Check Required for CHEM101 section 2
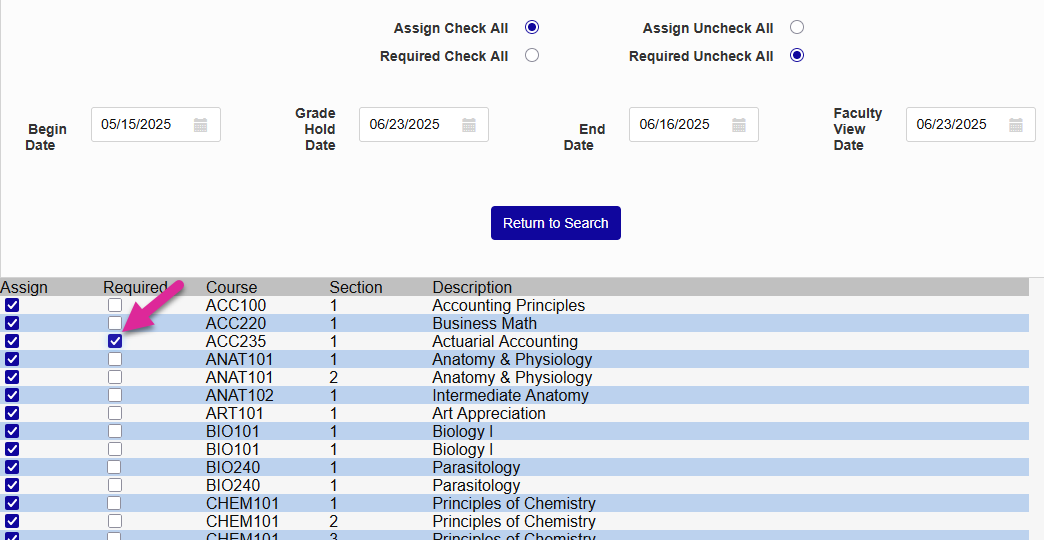This screenshot has width=1044, height=540. (115, 521)
